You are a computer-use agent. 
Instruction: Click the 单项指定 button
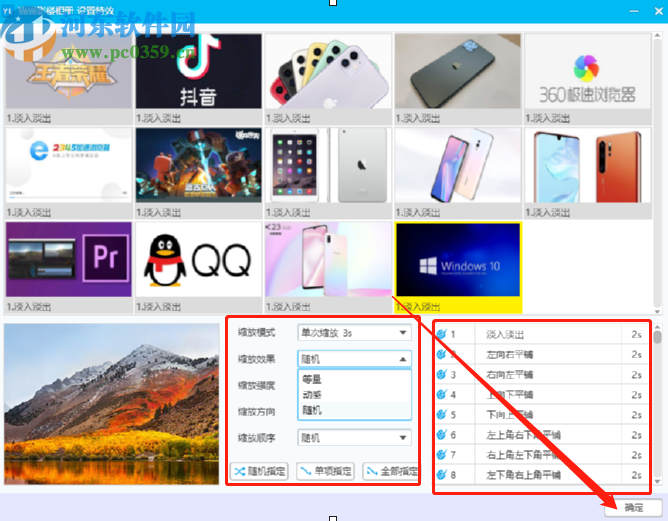[x=325, y=471]
